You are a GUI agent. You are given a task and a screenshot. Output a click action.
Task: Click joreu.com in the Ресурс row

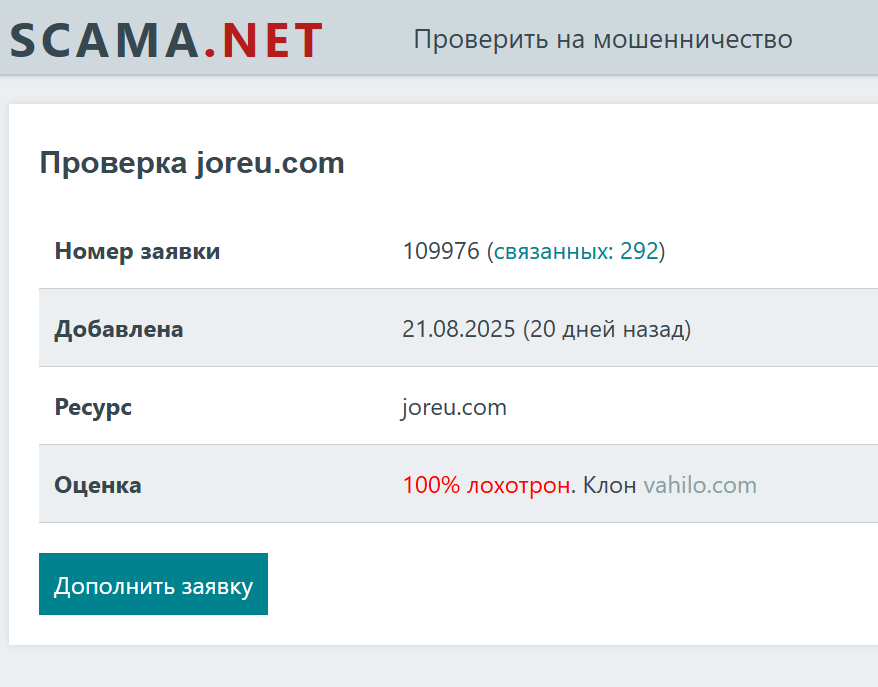454,408
